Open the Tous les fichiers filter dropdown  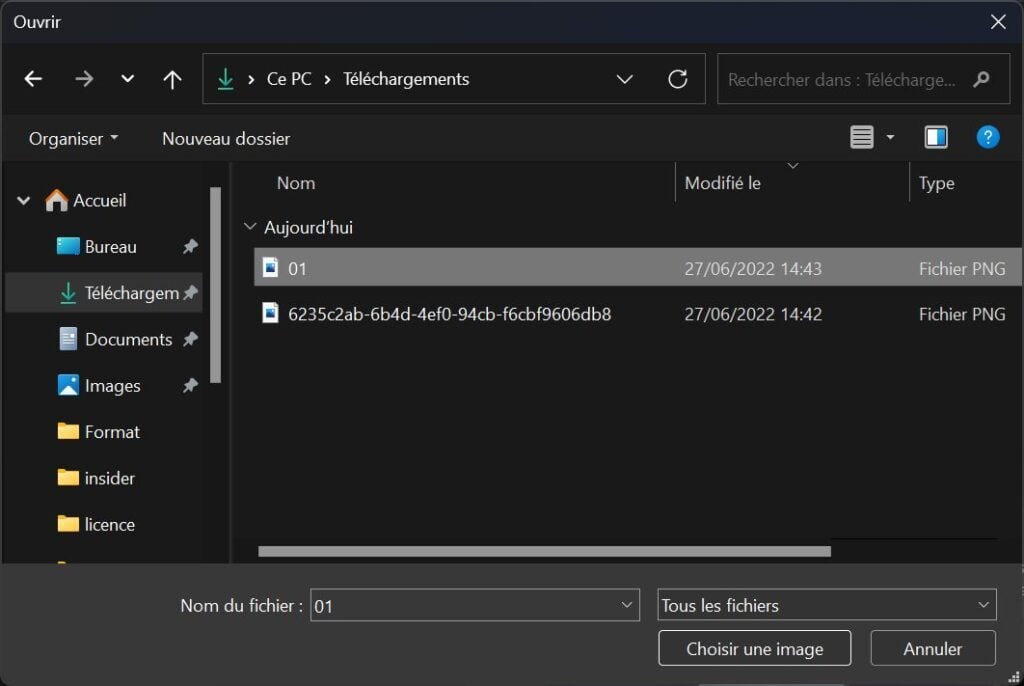tap(827, 605)
